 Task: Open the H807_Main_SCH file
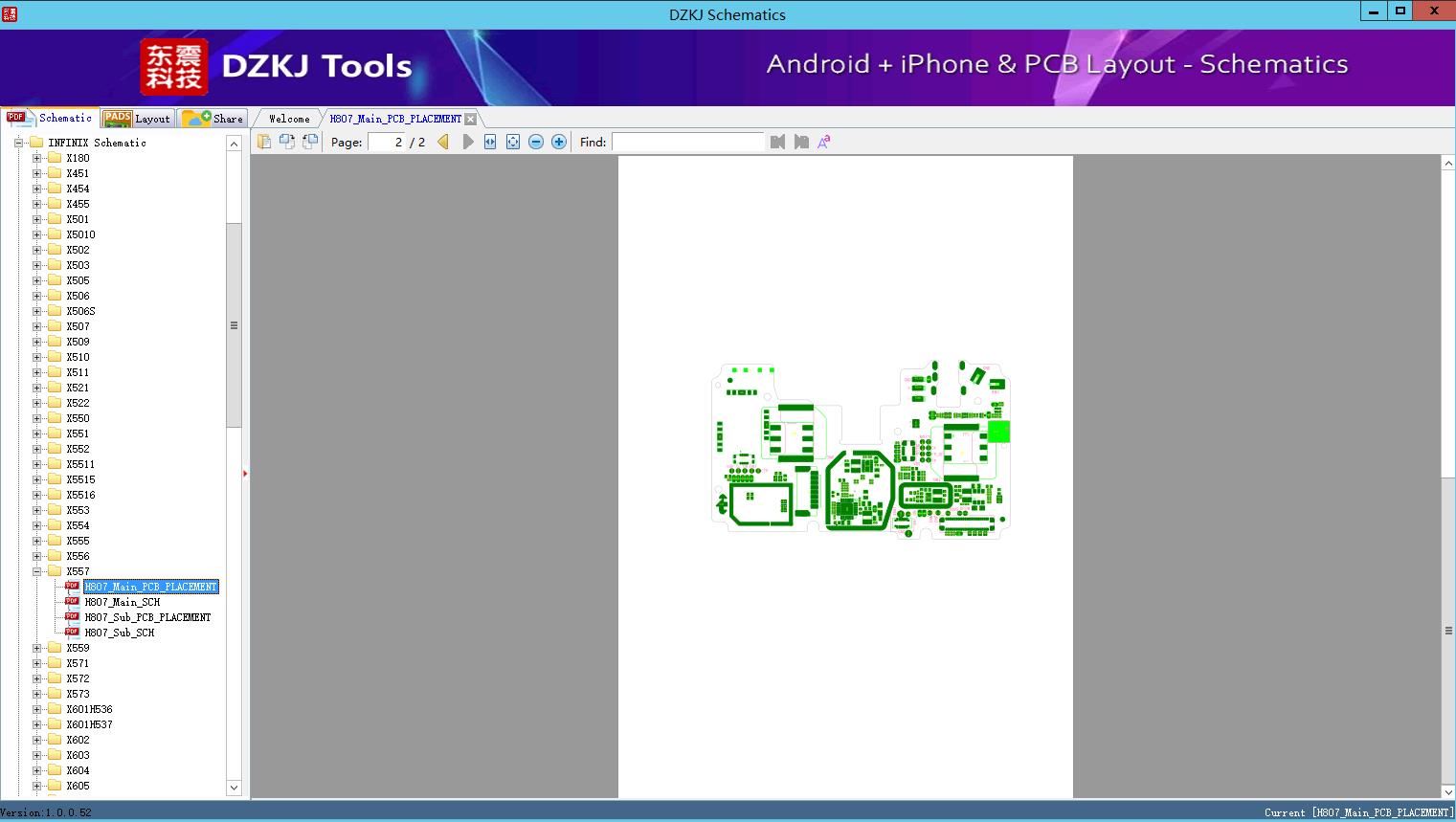(x=122, y=602)
